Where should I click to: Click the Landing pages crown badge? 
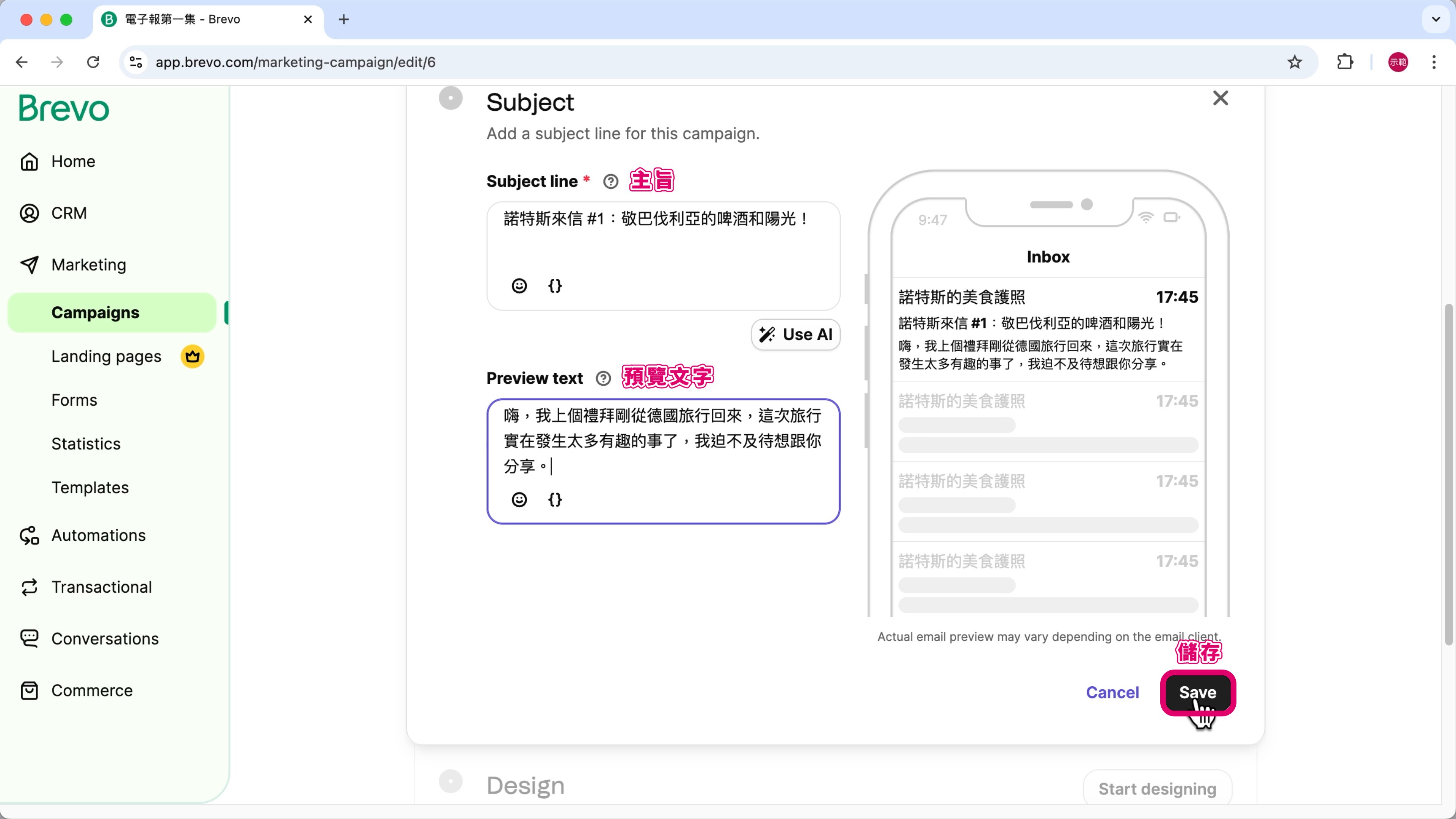192,357
